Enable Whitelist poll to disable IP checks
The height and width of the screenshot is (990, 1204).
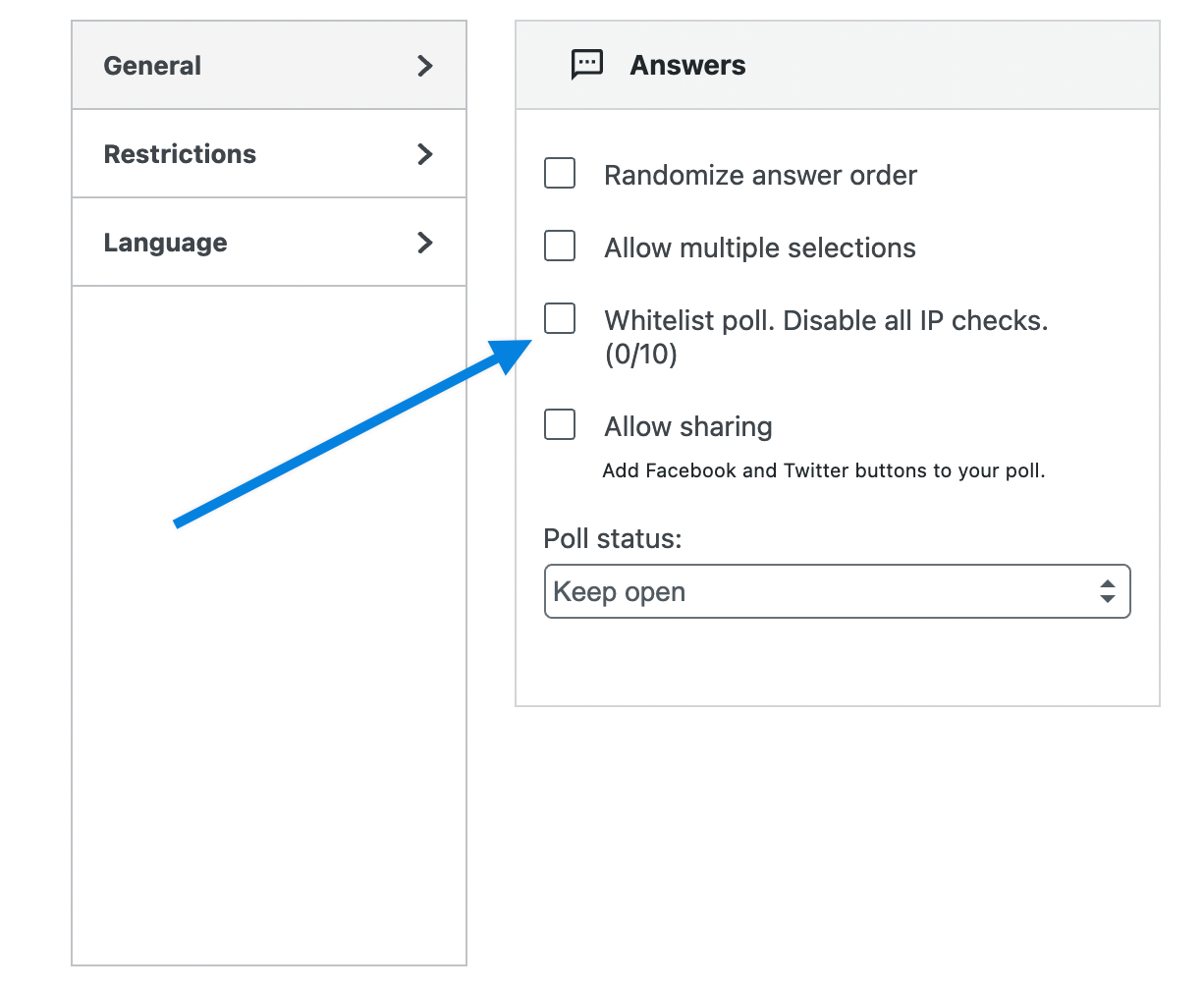tap(559, 318)
